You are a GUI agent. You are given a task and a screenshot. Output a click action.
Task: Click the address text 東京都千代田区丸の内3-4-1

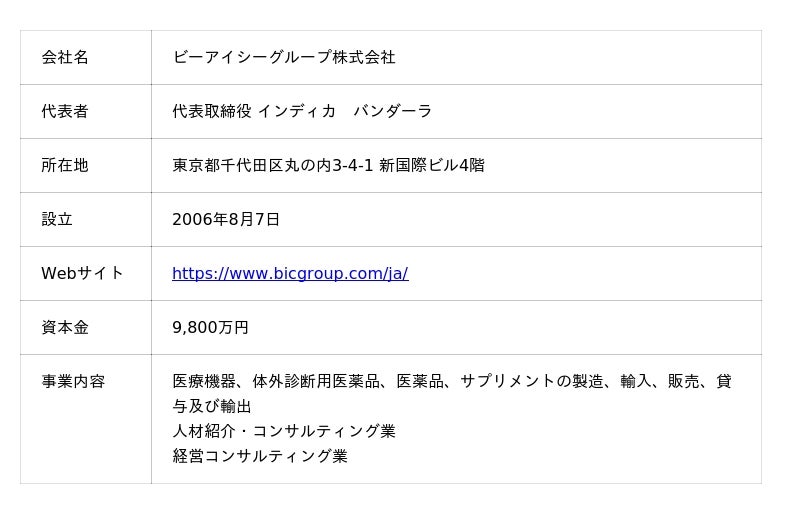(272, 166)
